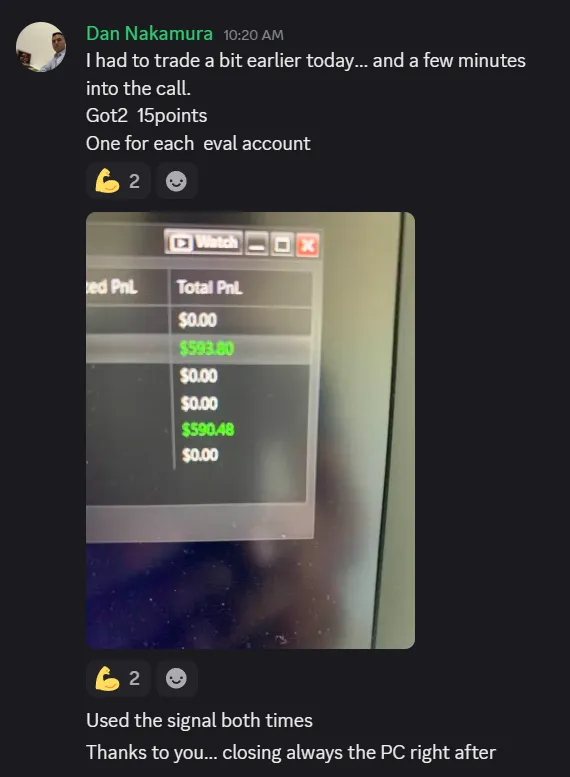Click the Watch button in the photographed window

[x=204, y=242]
